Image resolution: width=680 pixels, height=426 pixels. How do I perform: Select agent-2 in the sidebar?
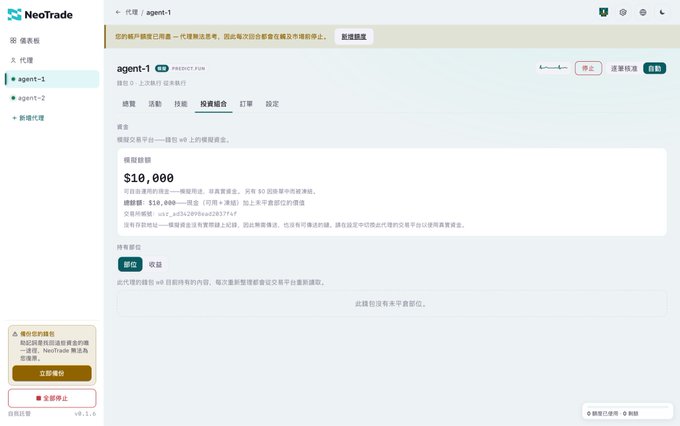[x=52, y=98]
